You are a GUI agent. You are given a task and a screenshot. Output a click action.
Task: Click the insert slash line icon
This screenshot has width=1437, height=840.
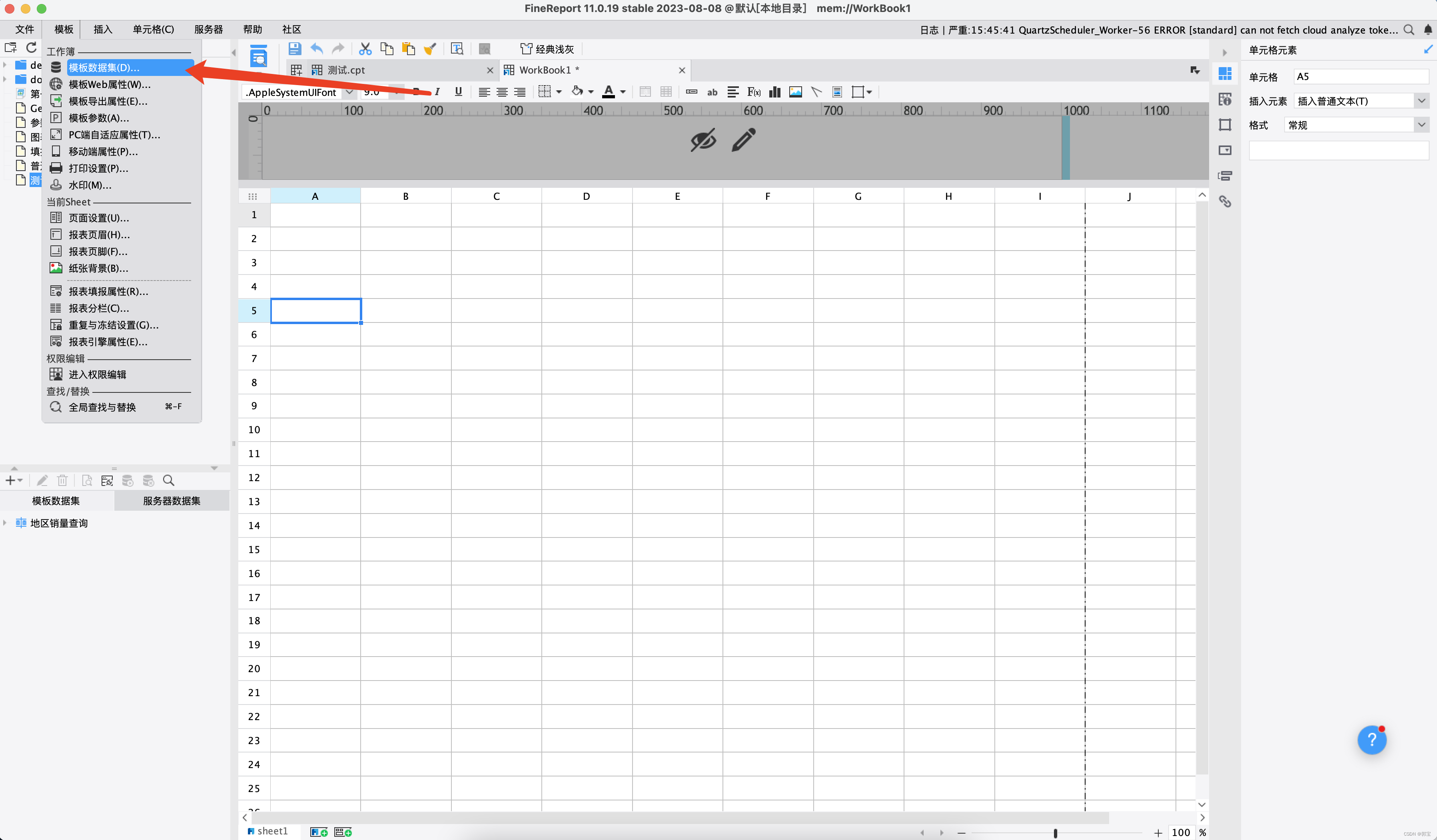[x=816, y=92]
